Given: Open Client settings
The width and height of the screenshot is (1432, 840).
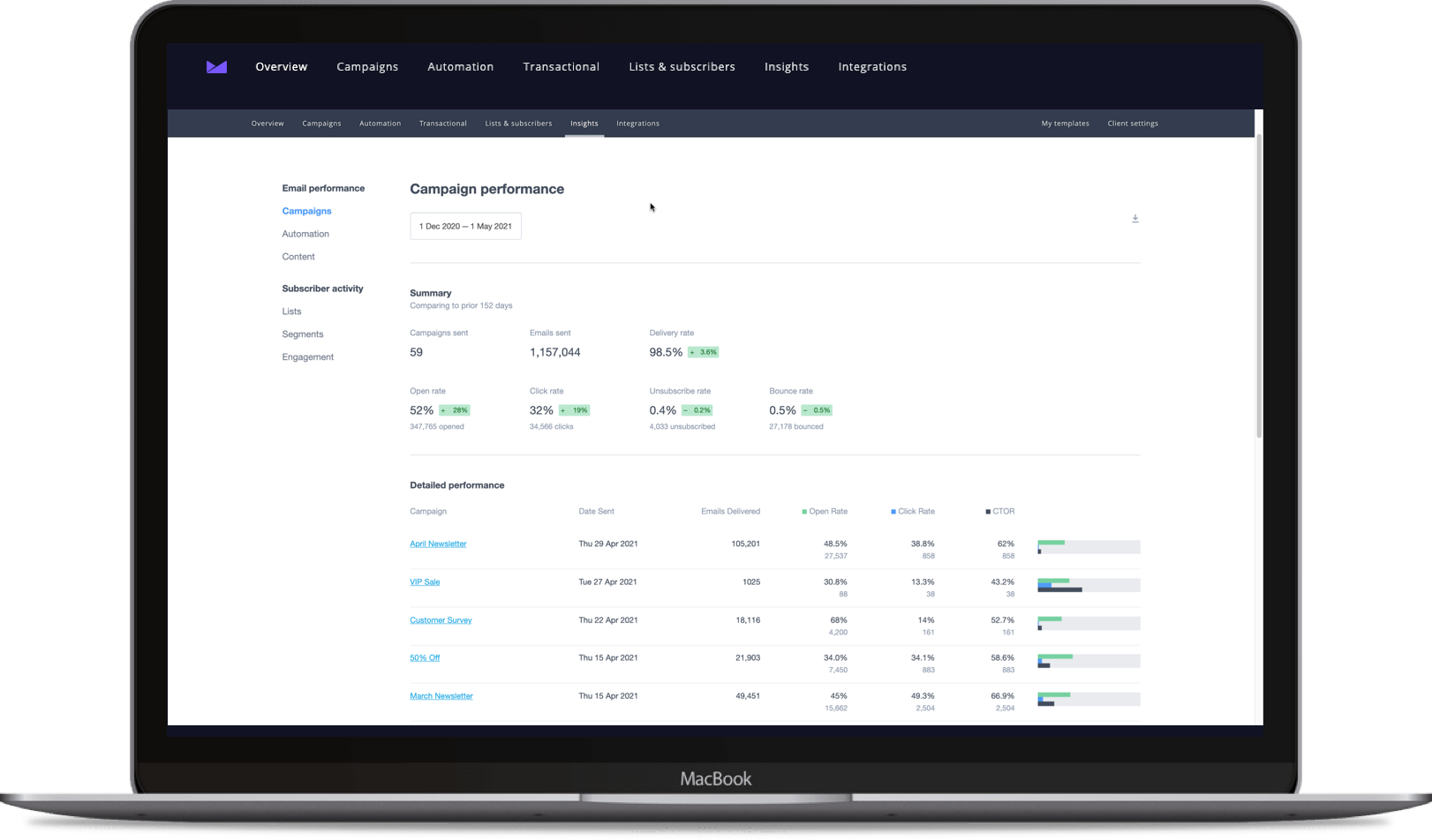Looking at the screenshot, I should point(1133,124).
